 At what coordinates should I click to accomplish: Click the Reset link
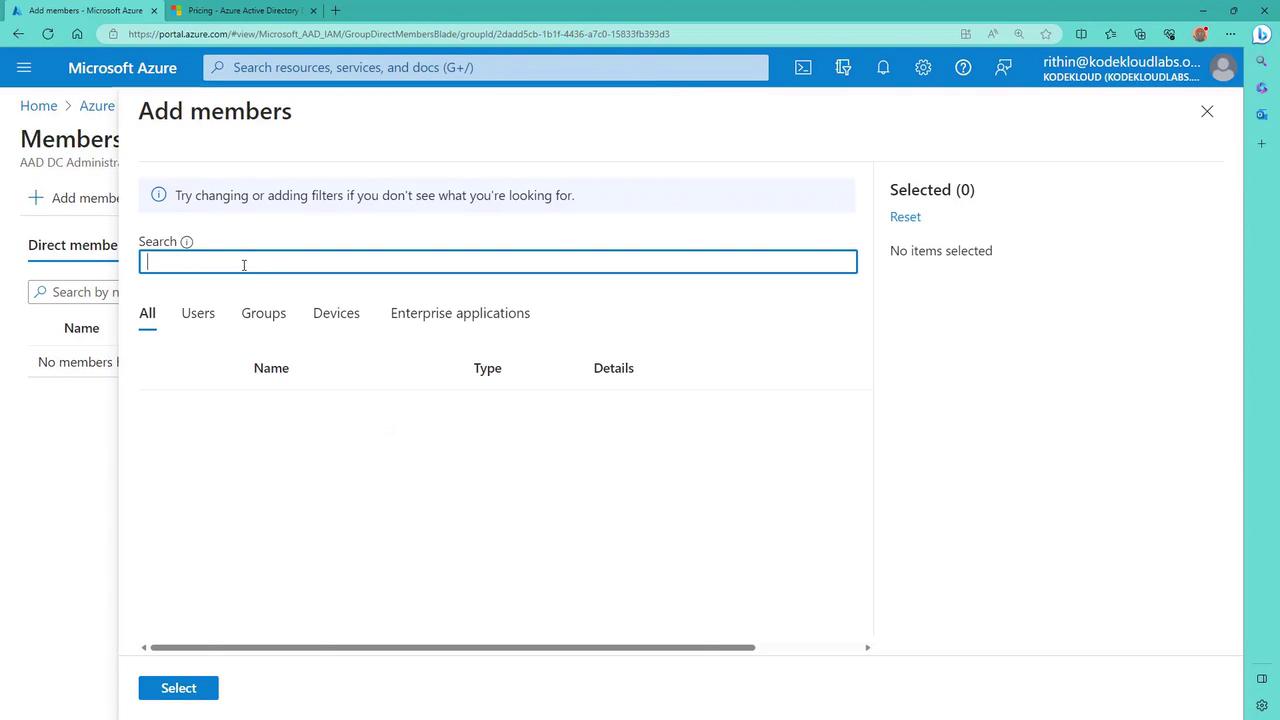905,217
